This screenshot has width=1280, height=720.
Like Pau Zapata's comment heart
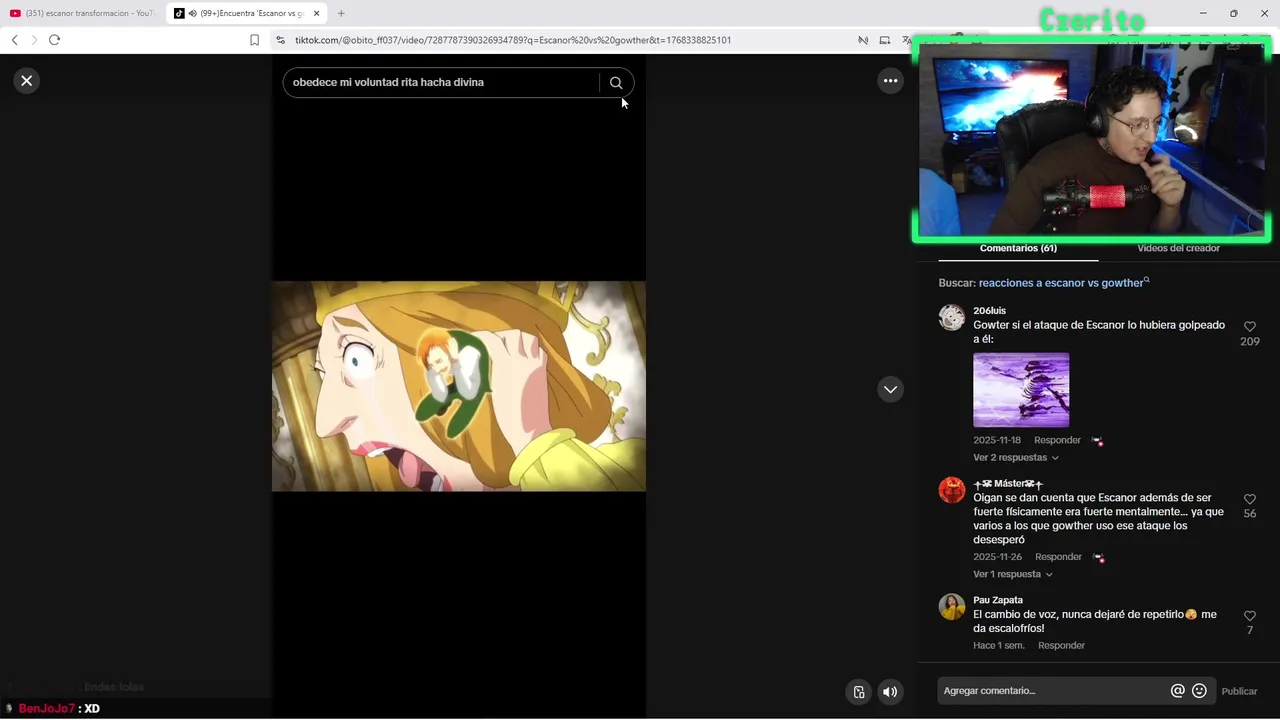point(1249,616)
